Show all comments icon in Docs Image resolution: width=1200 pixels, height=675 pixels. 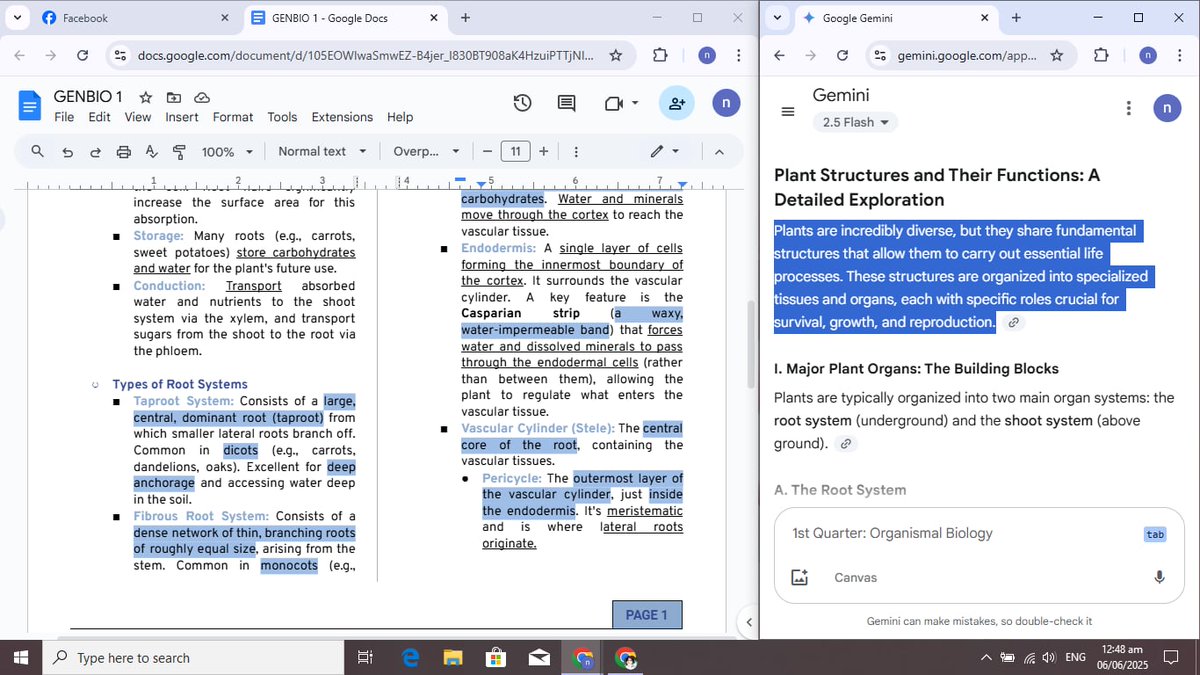point(566,103)
